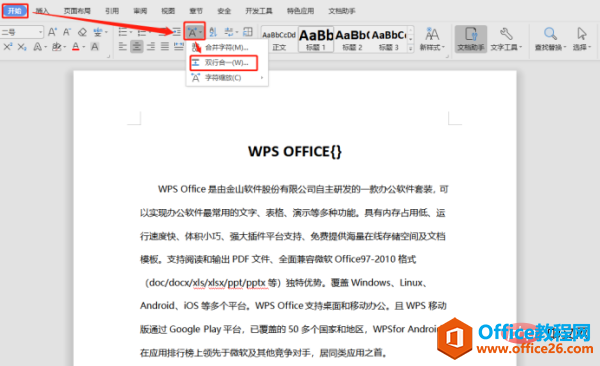Toggle center alignment

tap(137, 47)
